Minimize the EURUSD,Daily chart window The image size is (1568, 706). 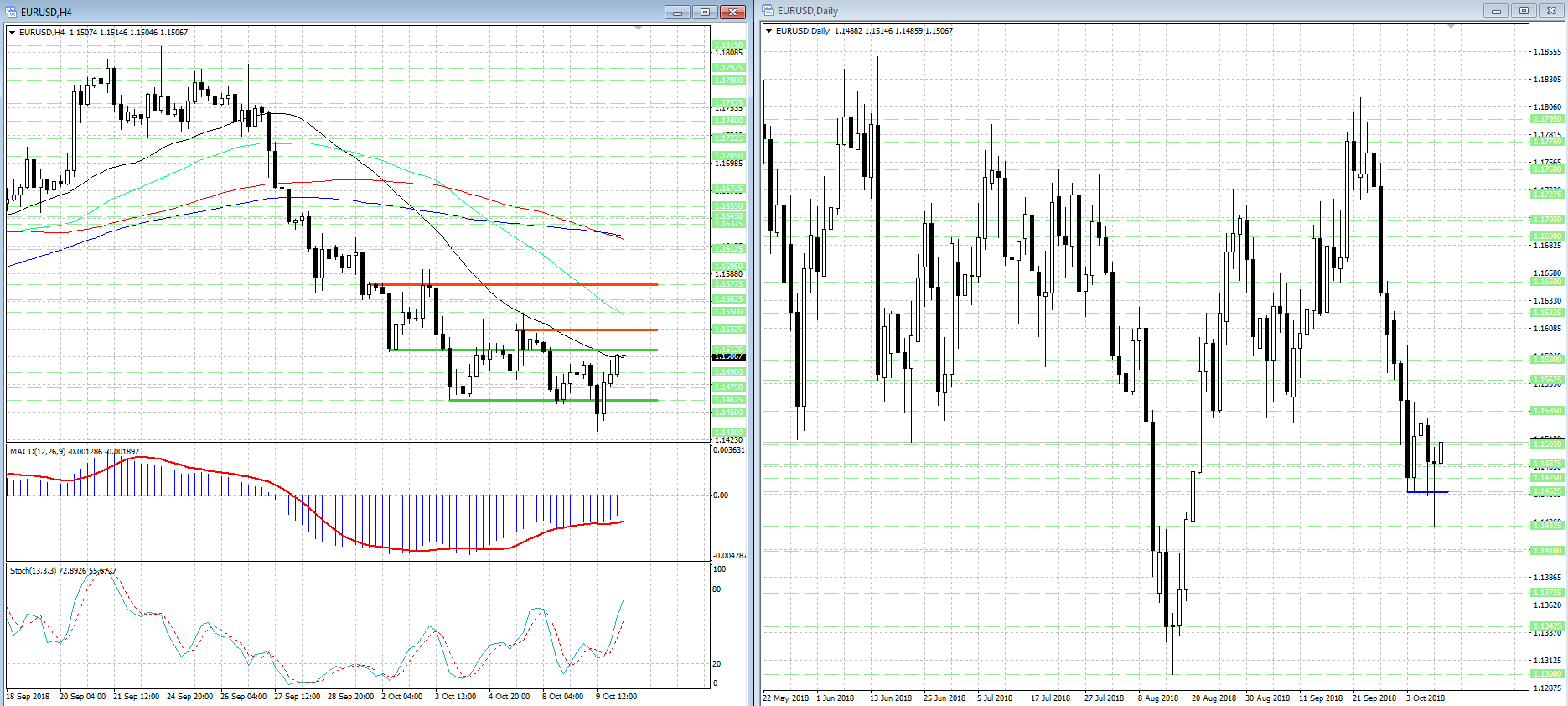1496,10
